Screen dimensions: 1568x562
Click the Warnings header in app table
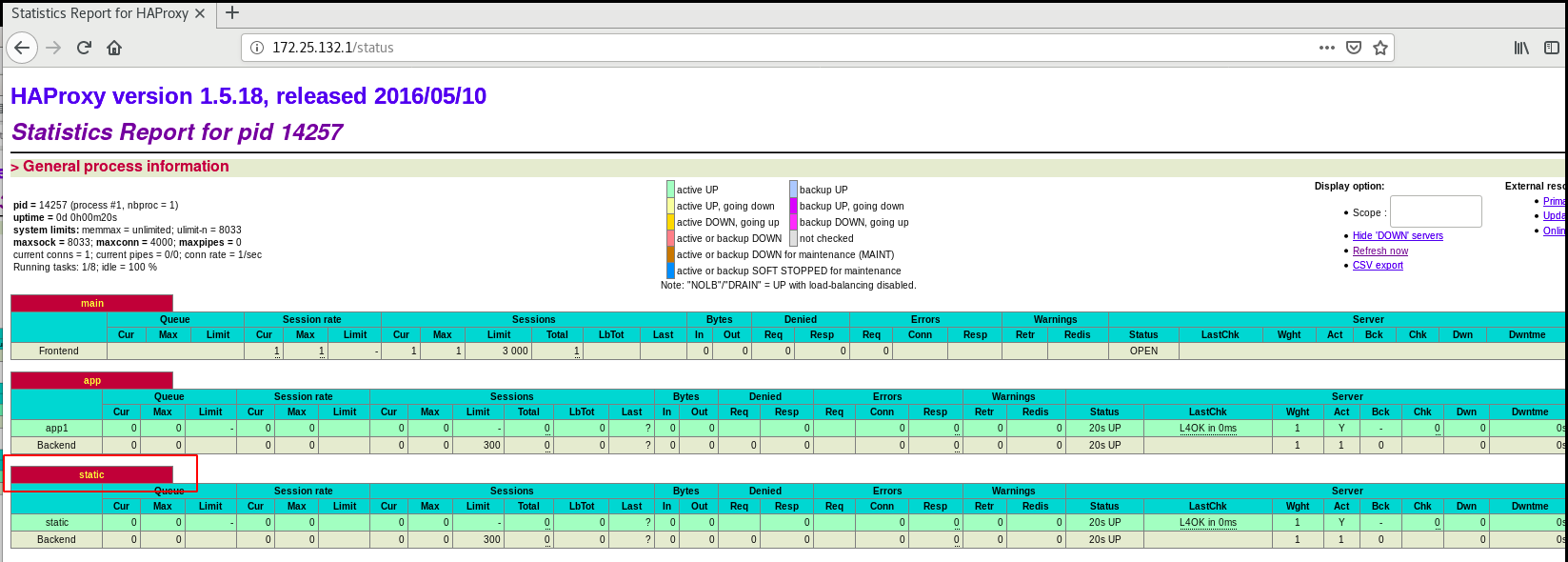(1013, 396)
